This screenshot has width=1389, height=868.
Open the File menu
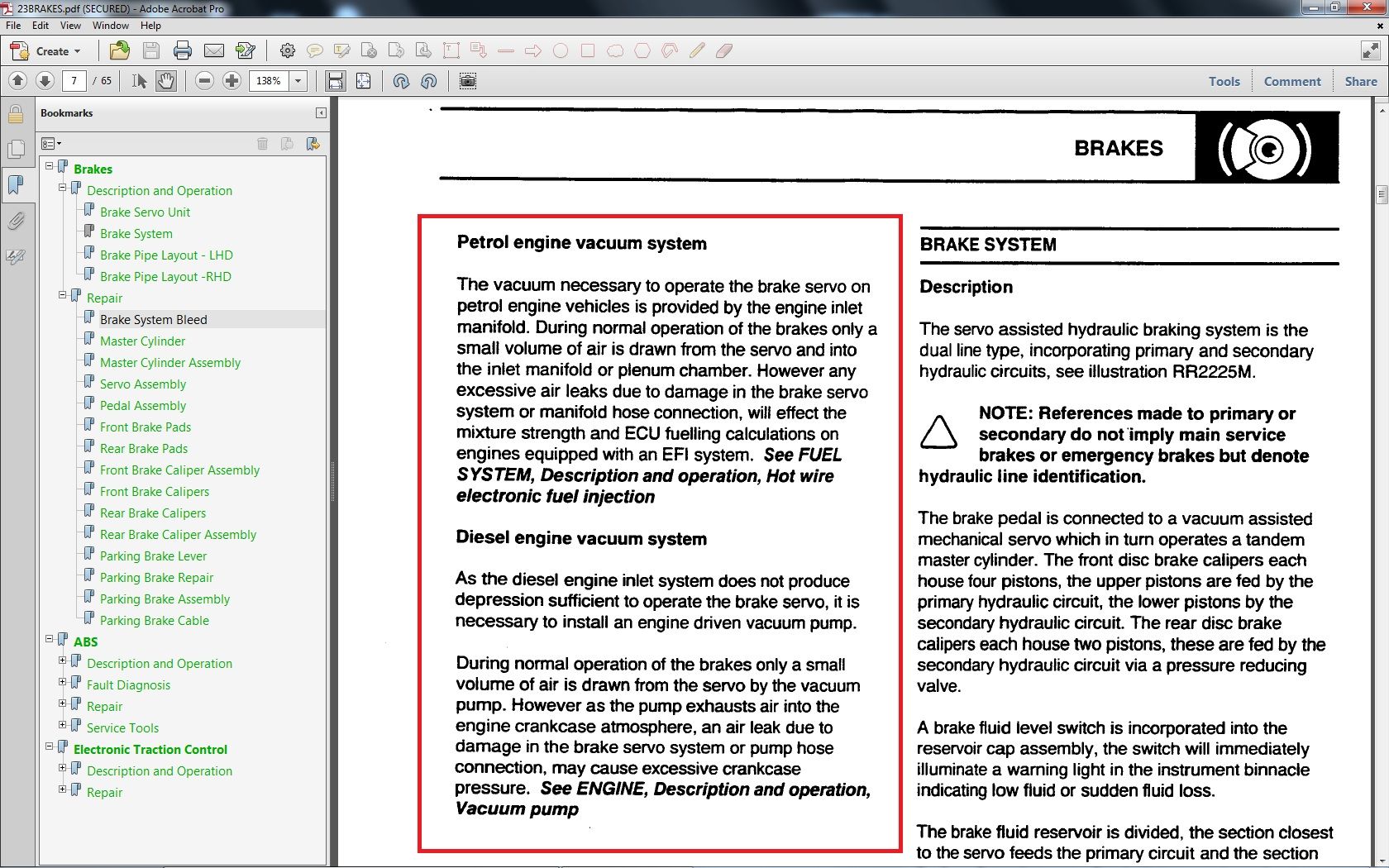[13, 26]
